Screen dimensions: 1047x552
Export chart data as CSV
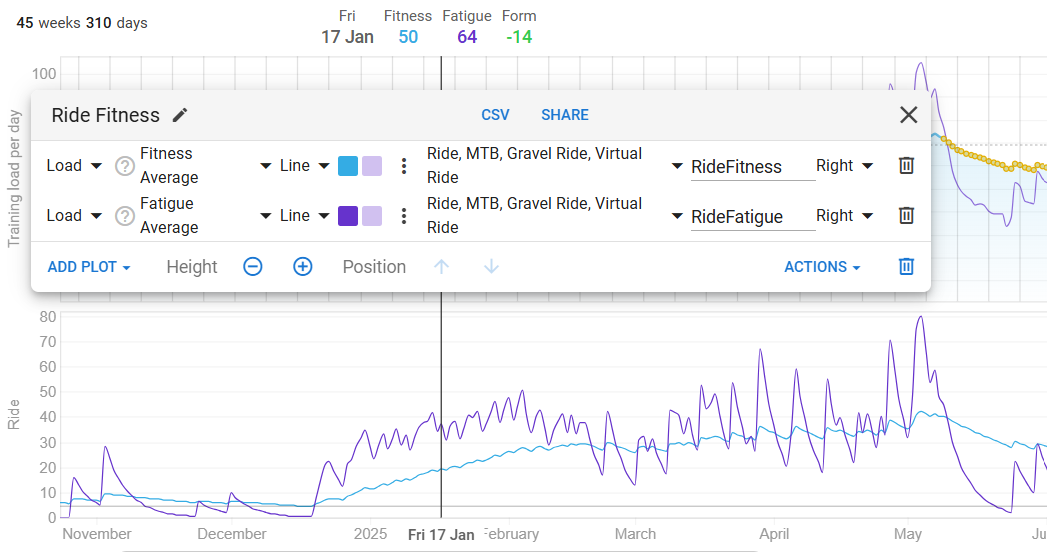(495, 115)
